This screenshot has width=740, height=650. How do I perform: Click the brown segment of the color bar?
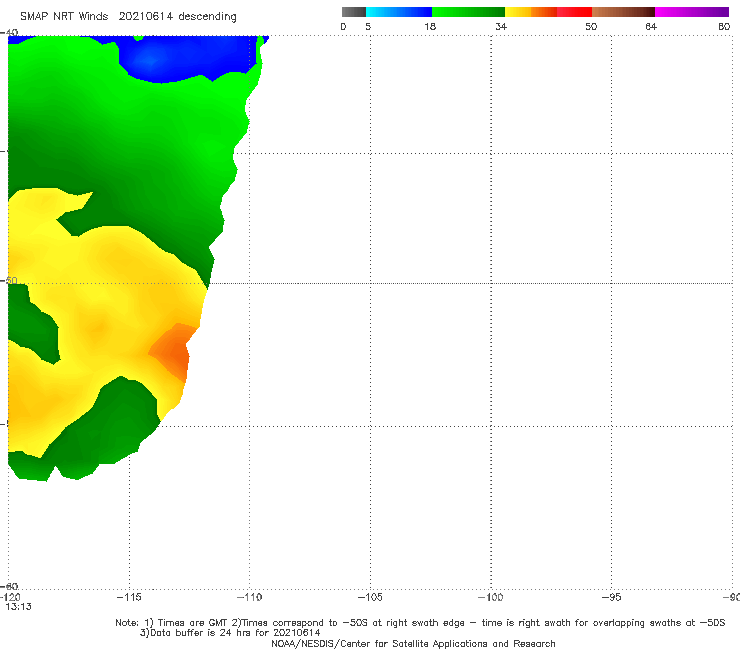623,12
